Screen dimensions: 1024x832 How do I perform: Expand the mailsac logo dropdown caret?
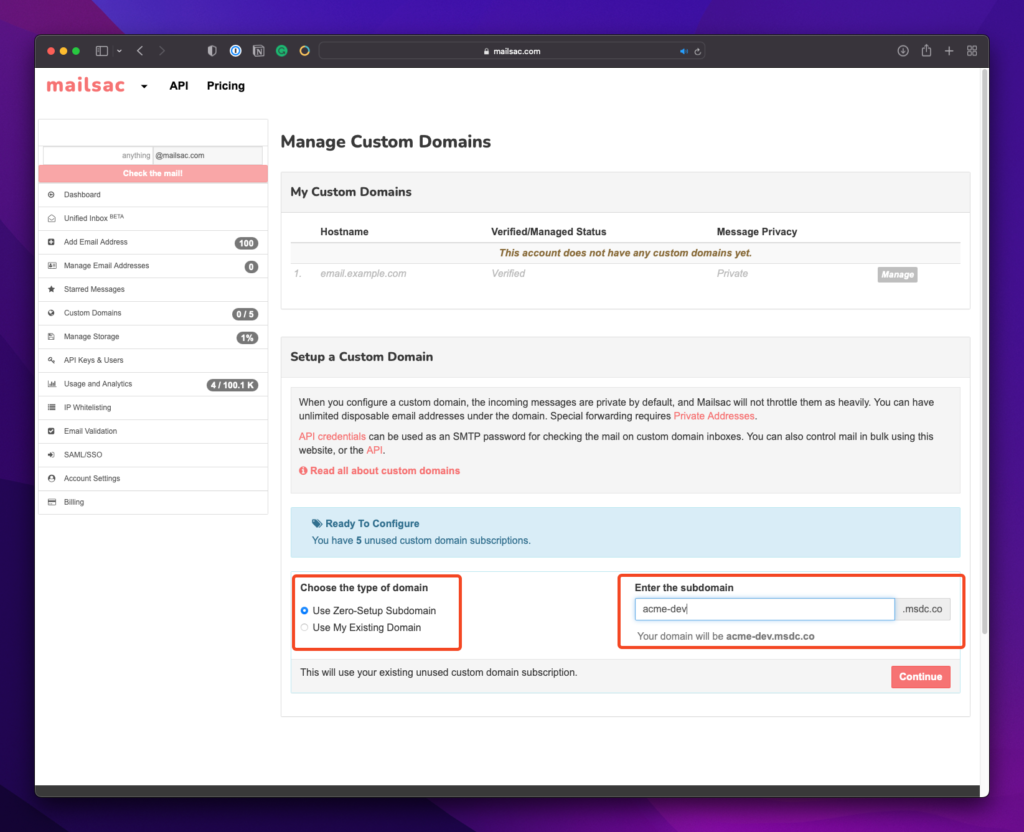(144, 86)
